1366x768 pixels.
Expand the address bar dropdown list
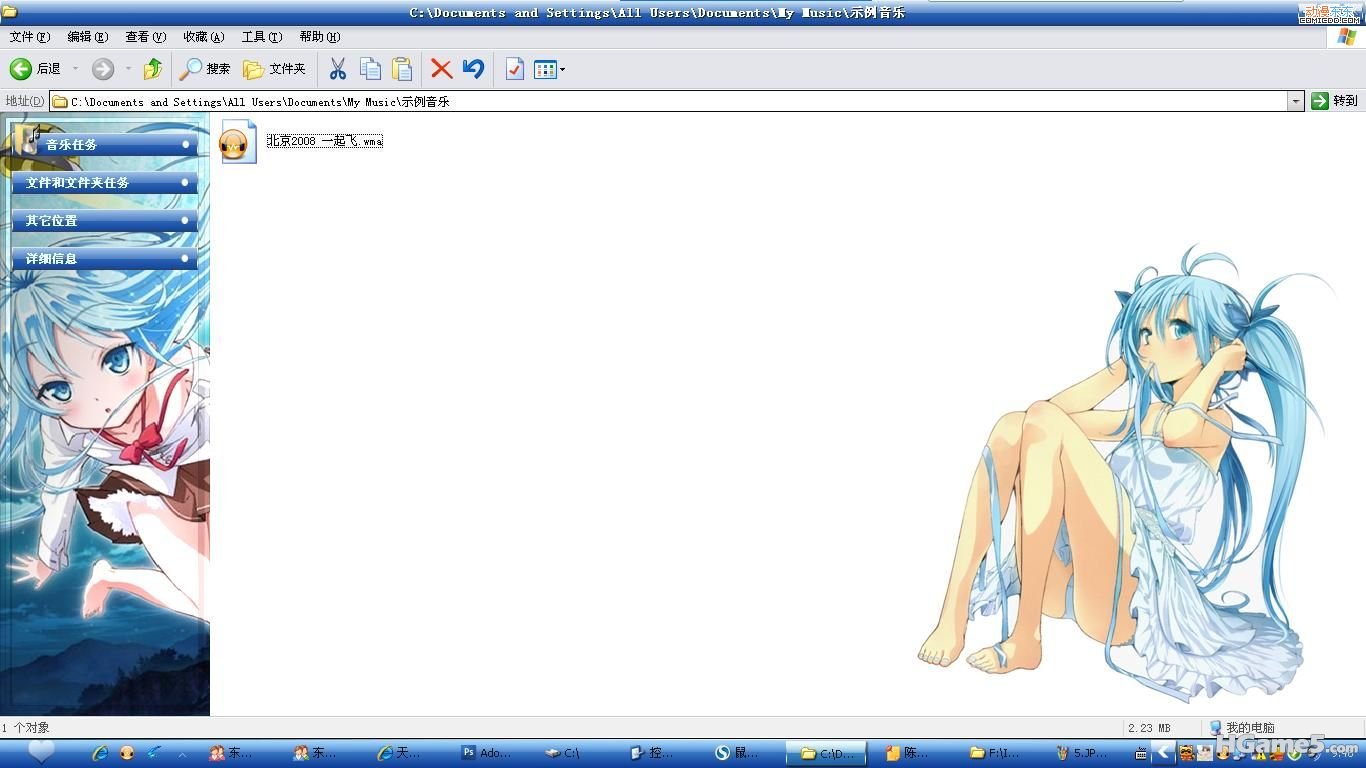[x=1296, y=101]
